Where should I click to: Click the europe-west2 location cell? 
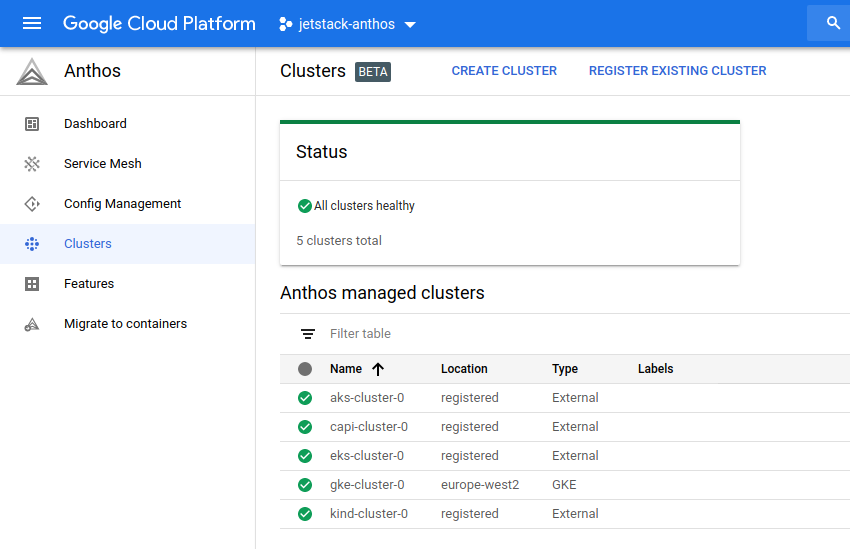click(480, 485)
